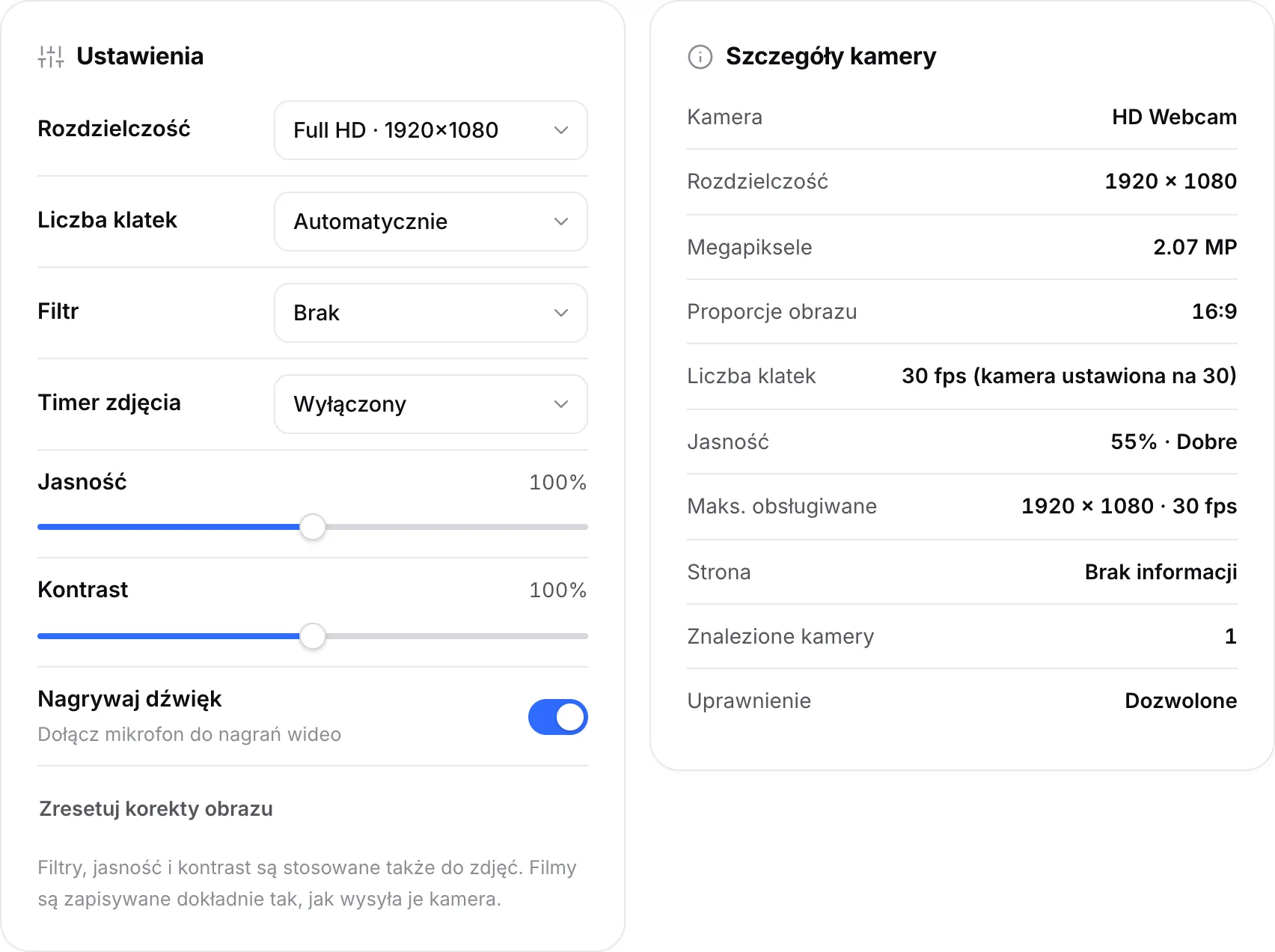1275x952 pixels.
Task: Click the 1920 × 1080 value in the Rozdzielczość details row
Action: point(1170,181)
